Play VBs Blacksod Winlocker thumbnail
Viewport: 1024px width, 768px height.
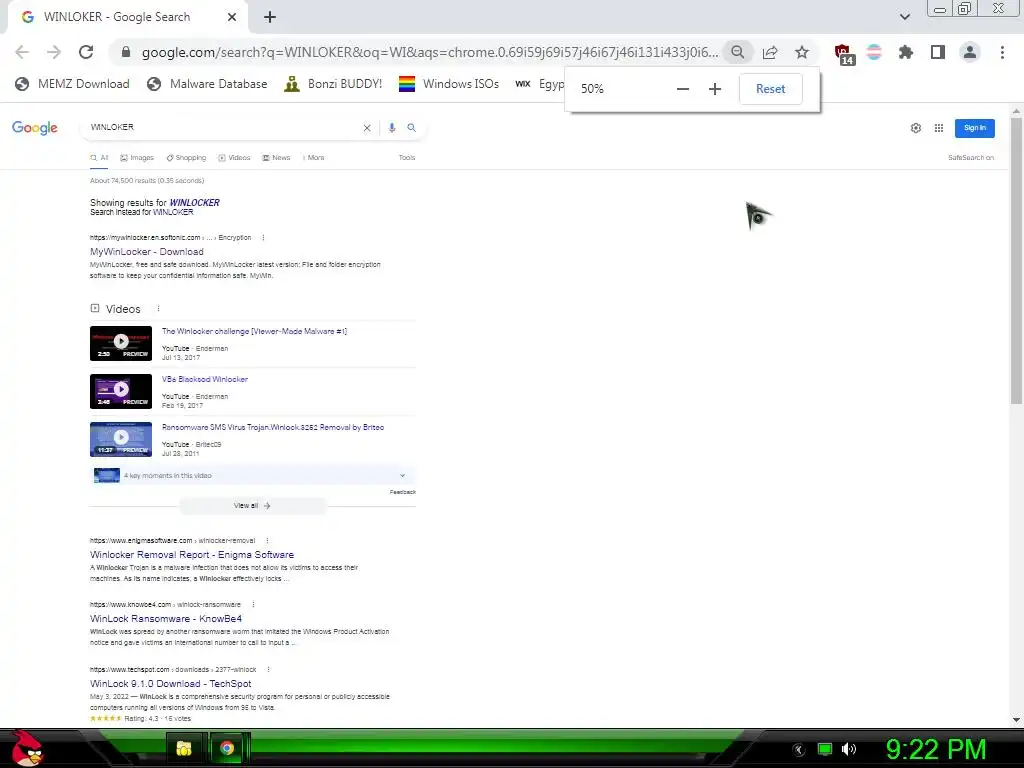click(x=121, y=391)
